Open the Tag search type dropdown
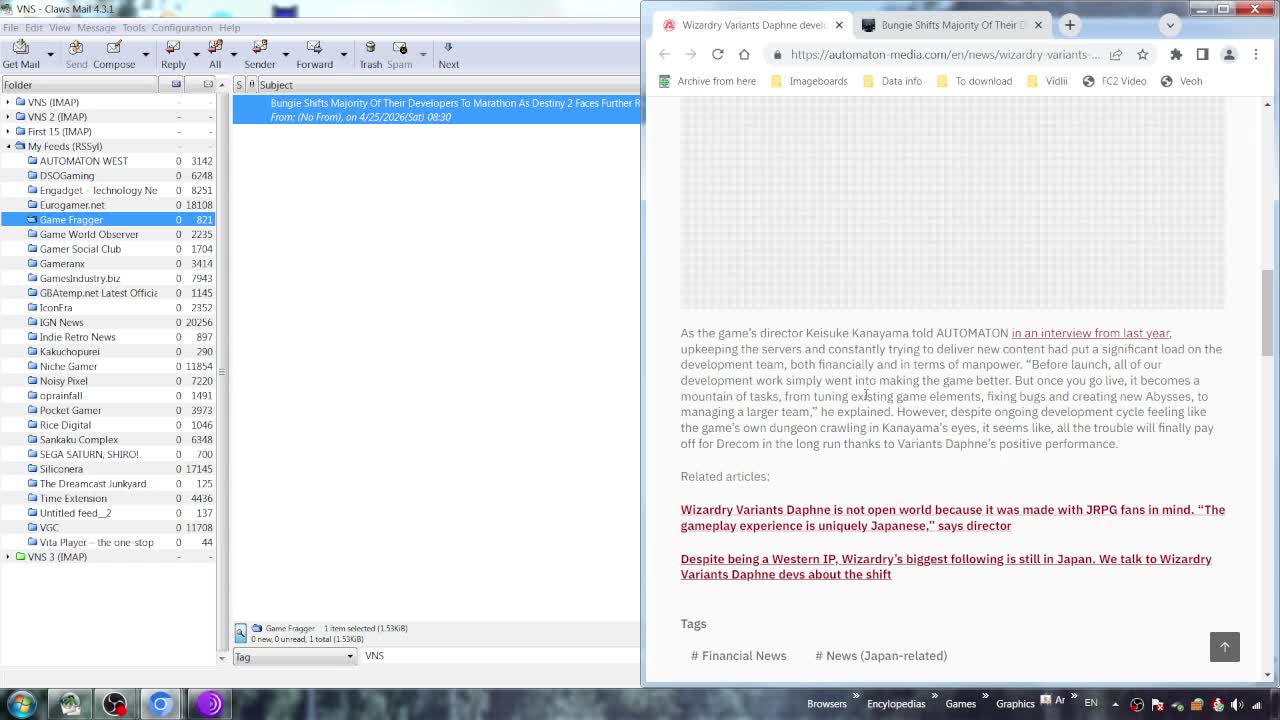The image size is (1280, 720). coord(294,656)
